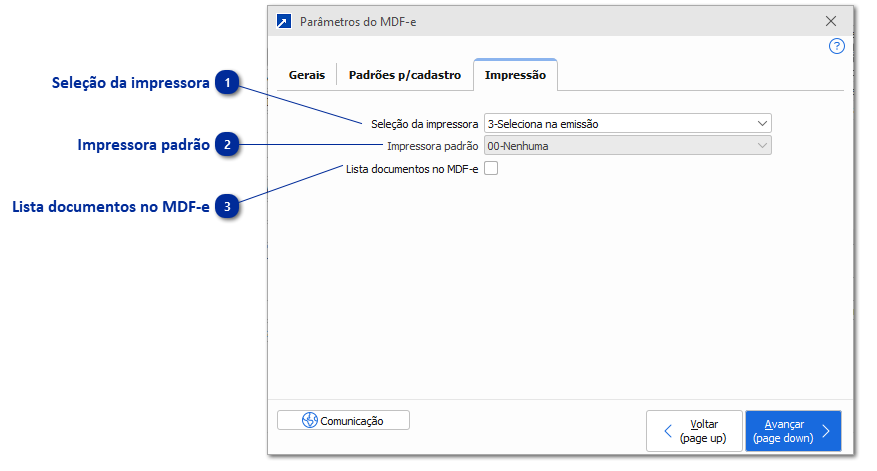Click numbered callout marker 1
Screen dimensions: 877x471
229,83
